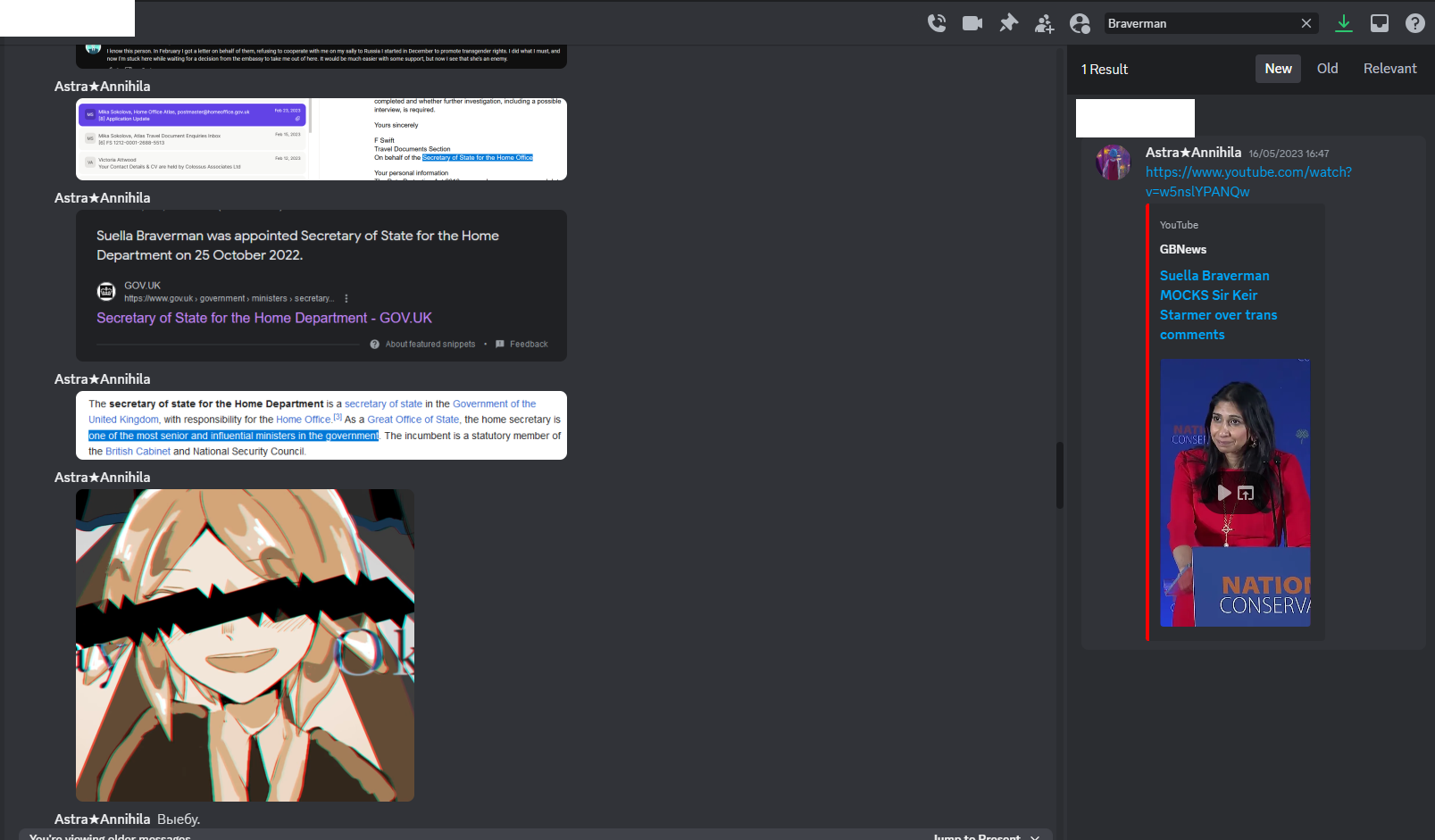The width and height of the screenshot is (1435, 840).
Task: Play the embedded YouTube video
Action: pyautogui.click(x=1224, y=493)
